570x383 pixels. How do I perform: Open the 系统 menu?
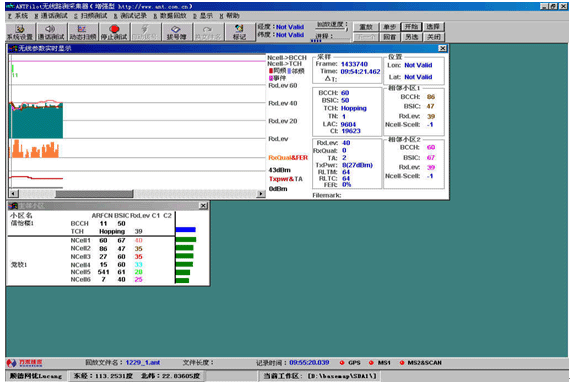pos(18,16)
